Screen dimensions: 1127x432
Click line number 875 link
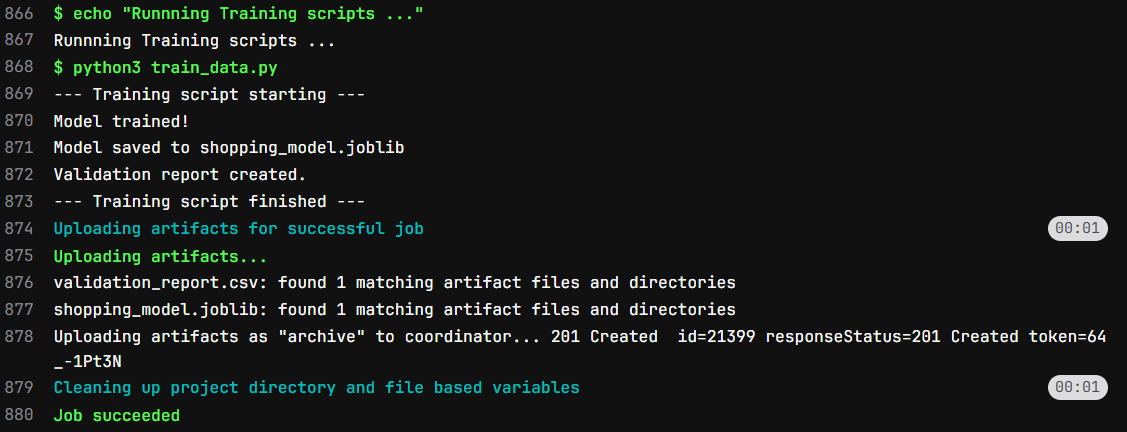point(20,256)
